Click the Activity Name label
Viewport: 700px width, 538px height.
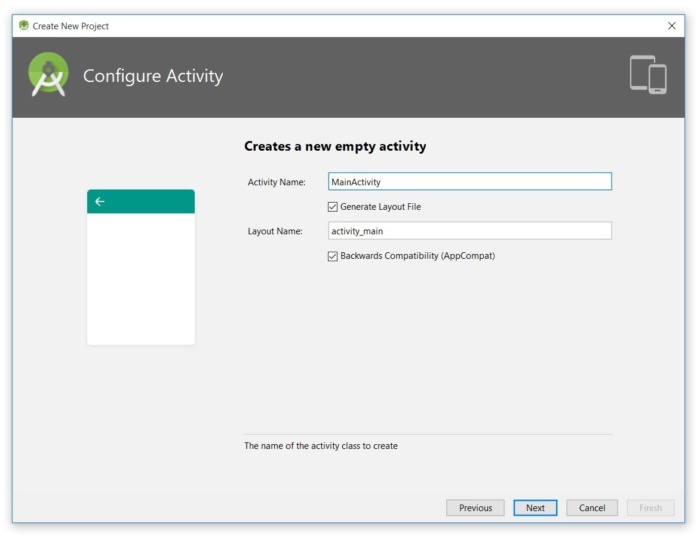pos(276,182)
